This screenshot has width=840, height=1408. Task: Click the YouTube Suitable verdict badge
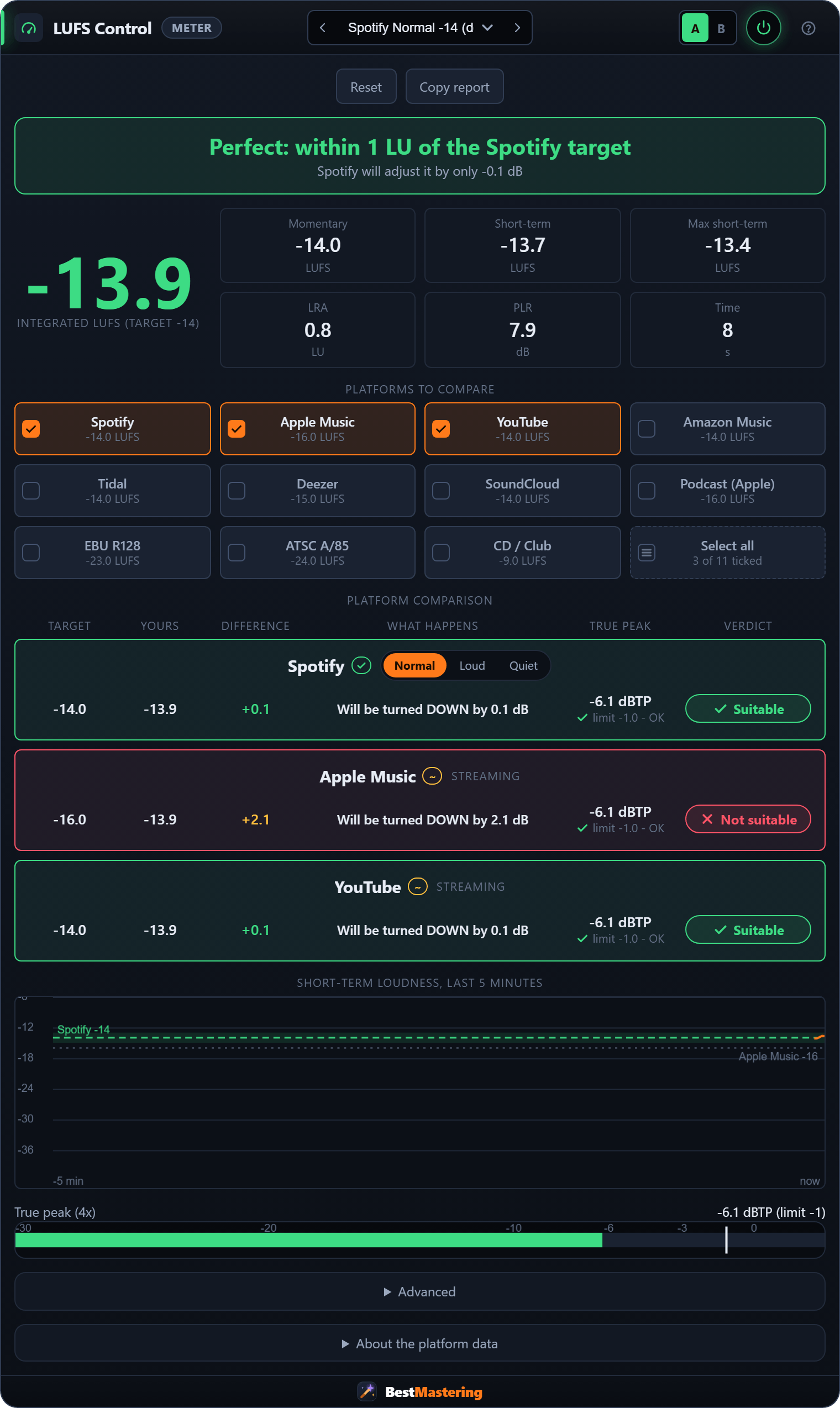[x=748, y=930]
